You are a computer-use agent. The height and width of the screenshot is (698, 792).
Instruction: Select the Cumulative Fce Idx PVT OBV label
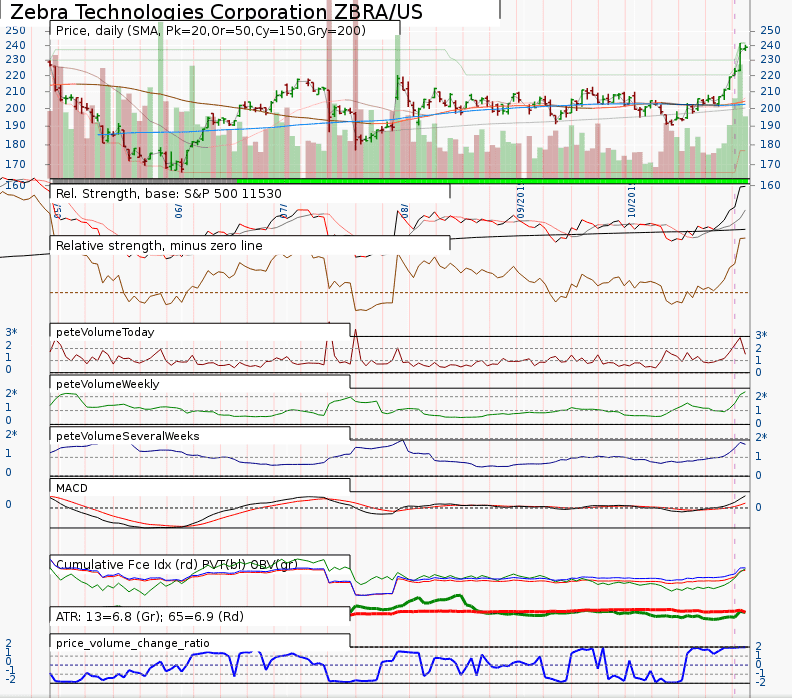(x=177, y=564)
